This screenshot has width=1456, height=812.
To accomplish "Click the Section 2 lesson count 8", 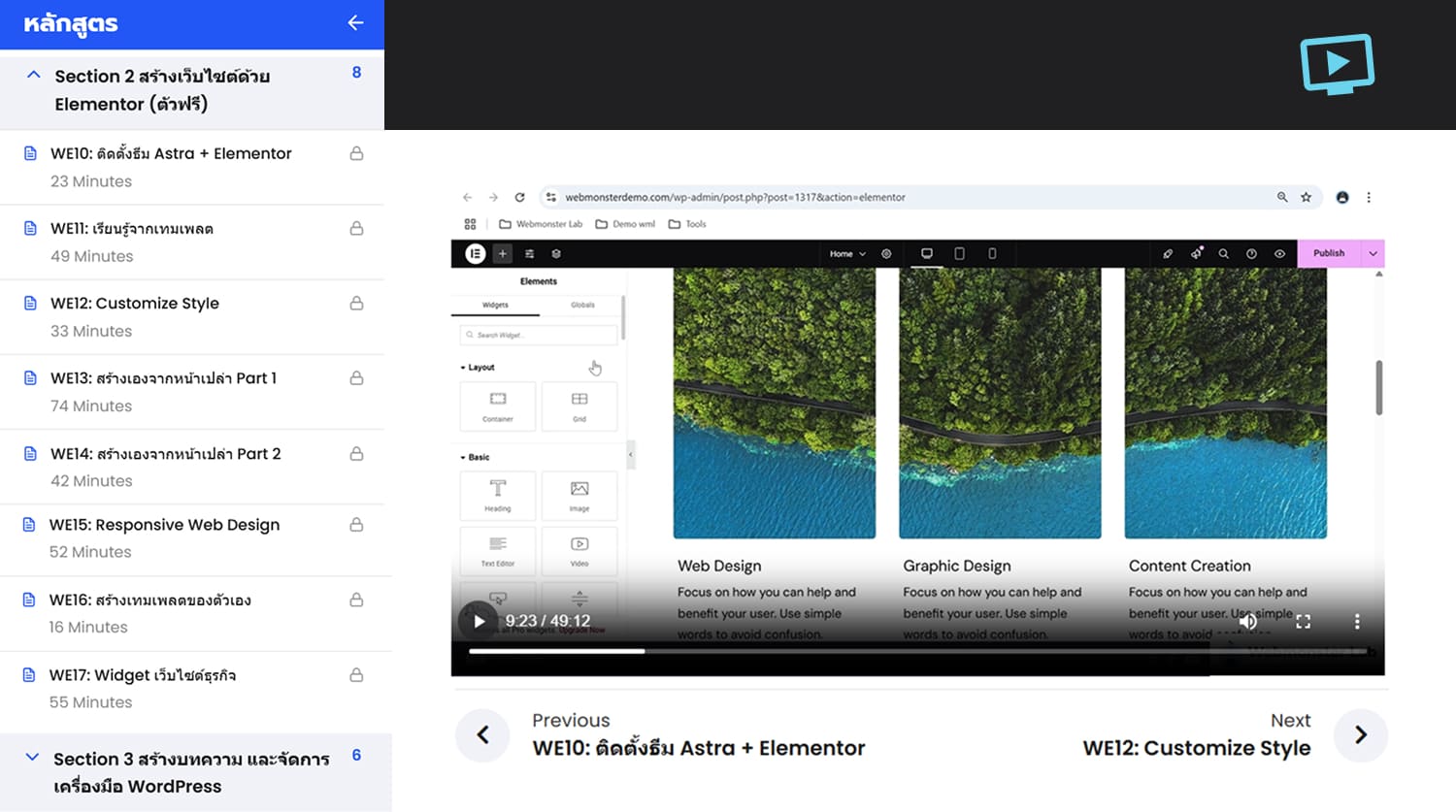I will (x=356, y=73).
